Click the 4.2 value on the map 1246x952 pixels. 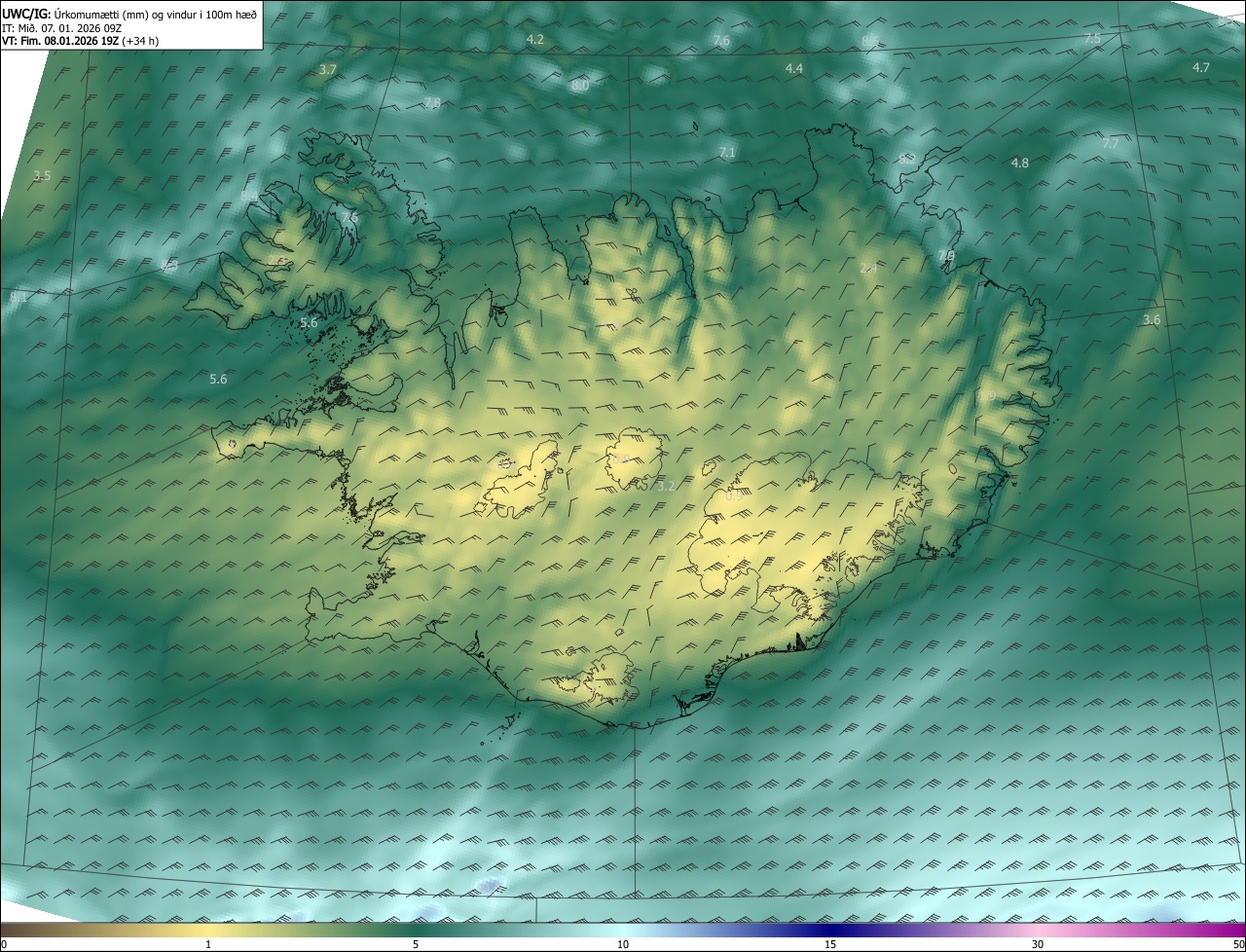point(534,39)
